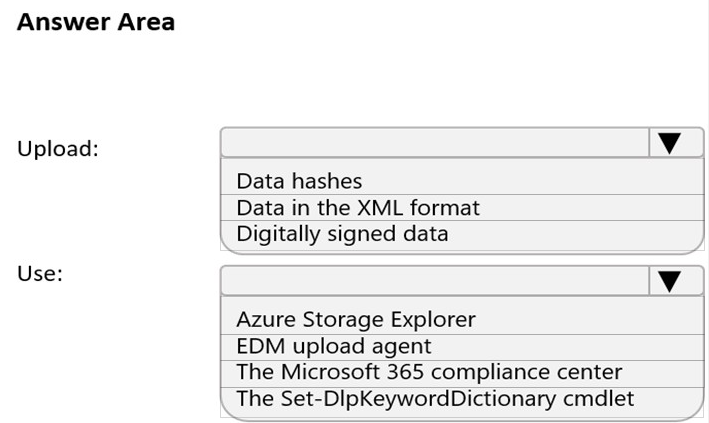The height and width of the screenshot is (423, 709).
Task: Select The Microsoft 365 compliance center
Action: click(x=429, y=372)
